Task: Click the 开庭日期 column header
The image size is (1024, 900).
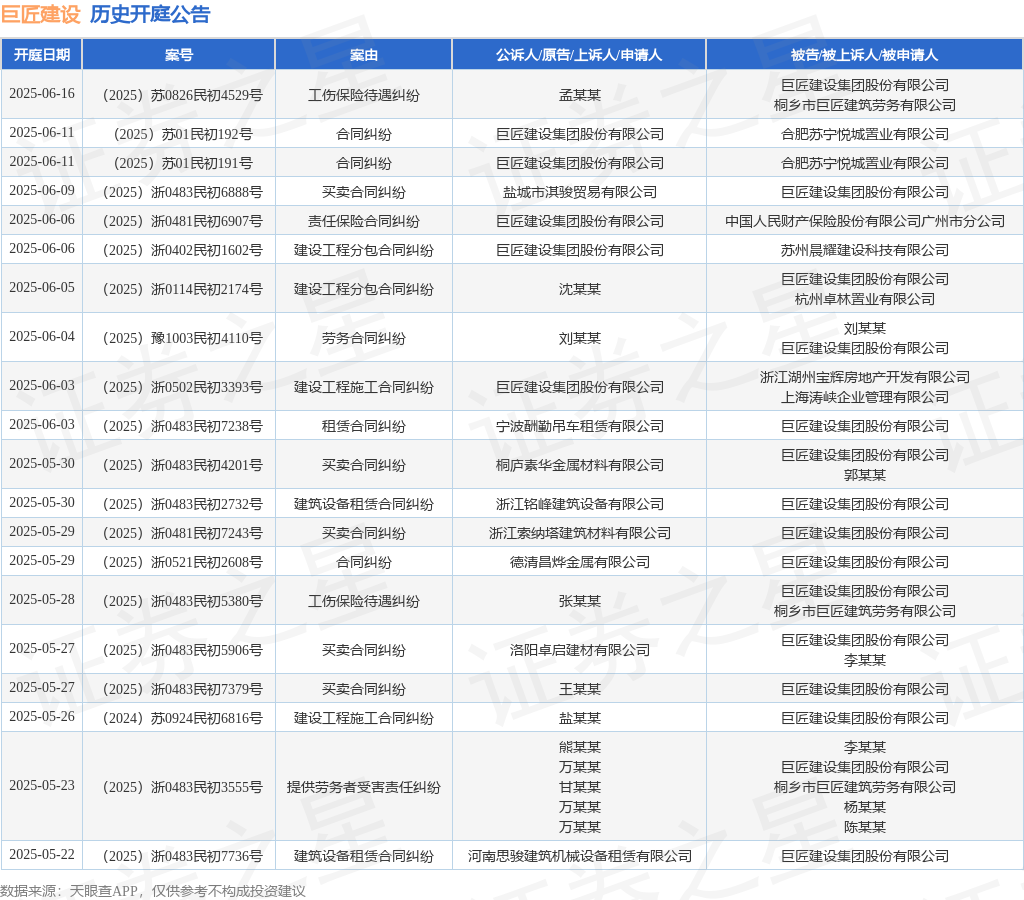Action: click(x=42, y=55)
